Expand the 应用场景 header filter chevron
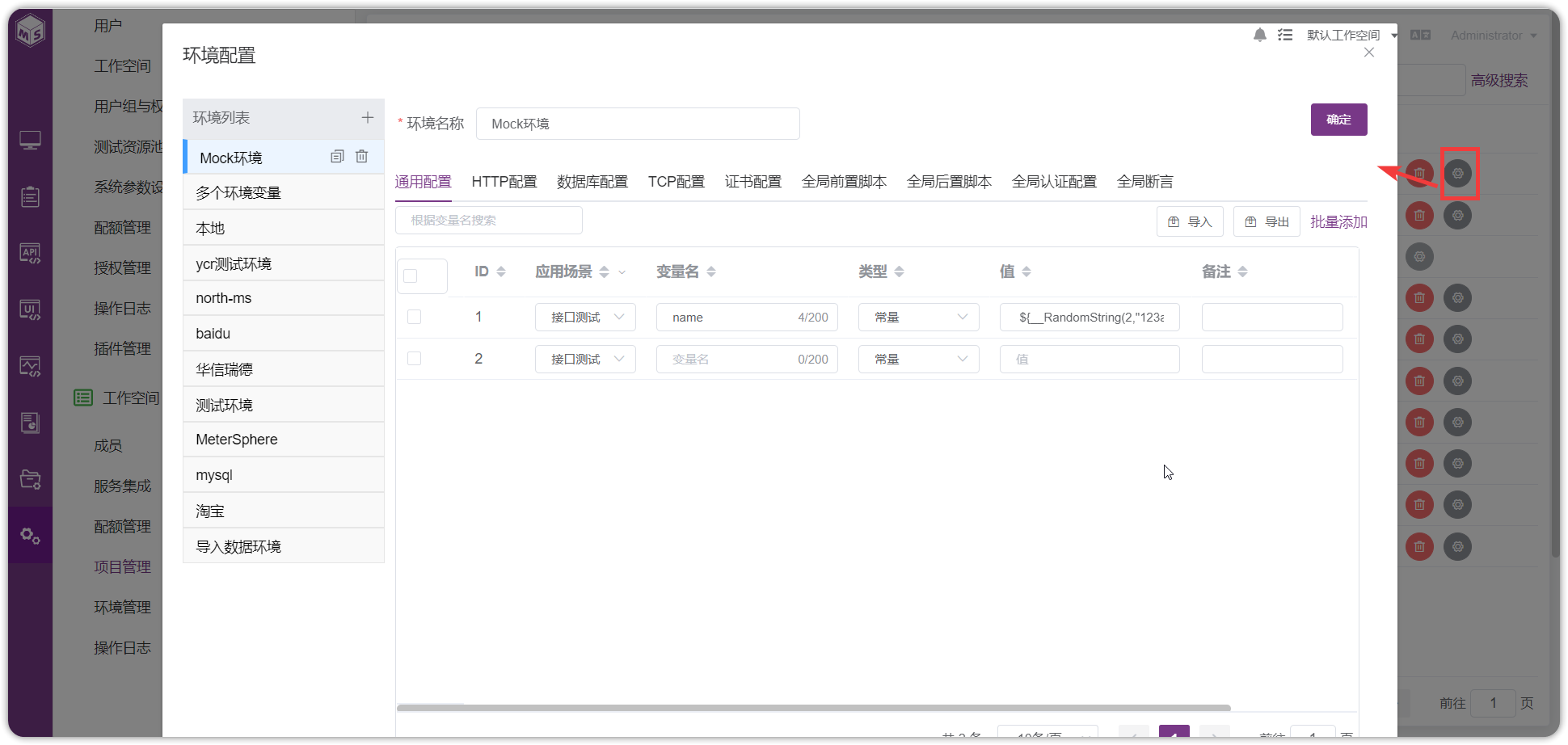This screenshot has width=1568, height=745. pos(622,272)
